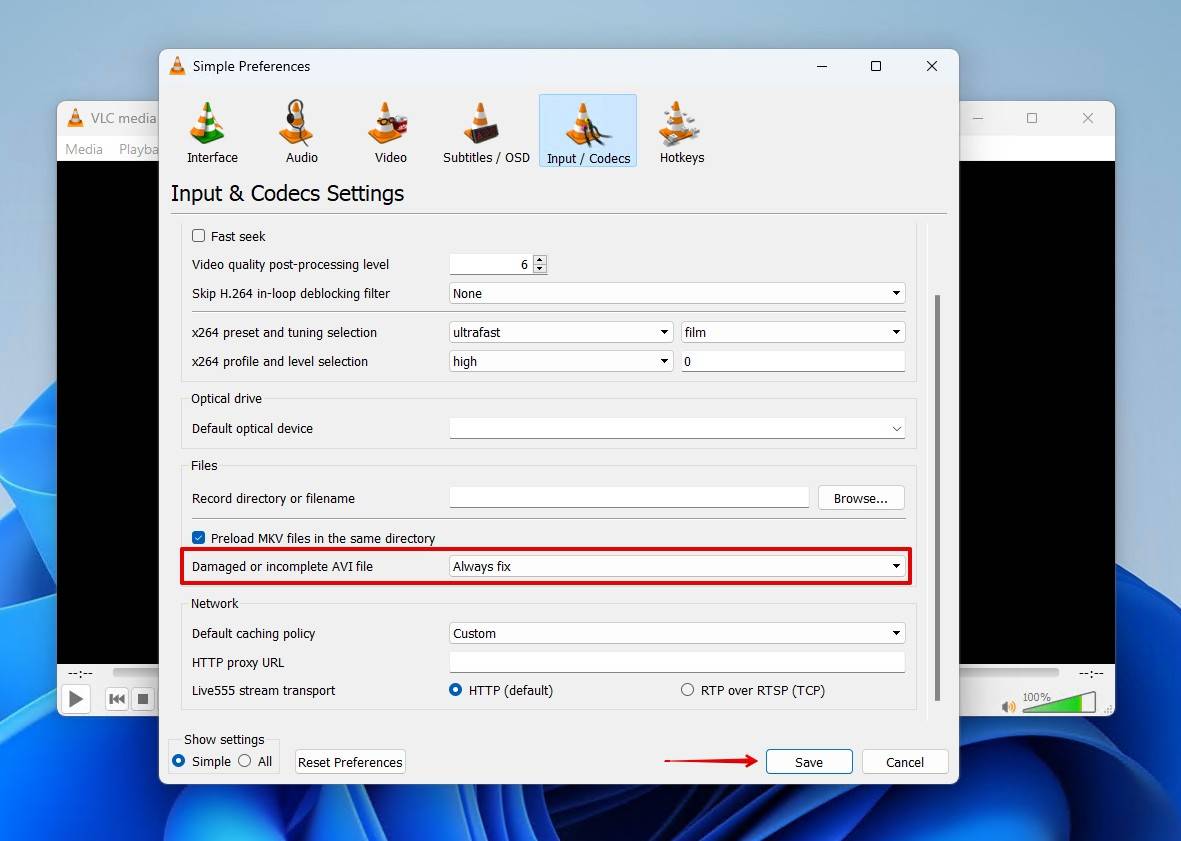Switch show settings to All

click(245, 761)
